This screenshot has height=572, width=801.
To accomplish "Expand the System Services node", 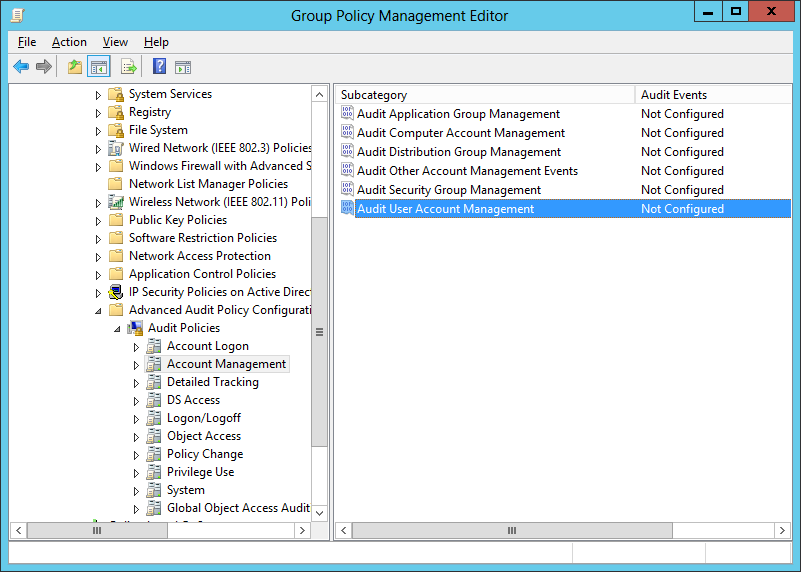I will coord(98,95).
